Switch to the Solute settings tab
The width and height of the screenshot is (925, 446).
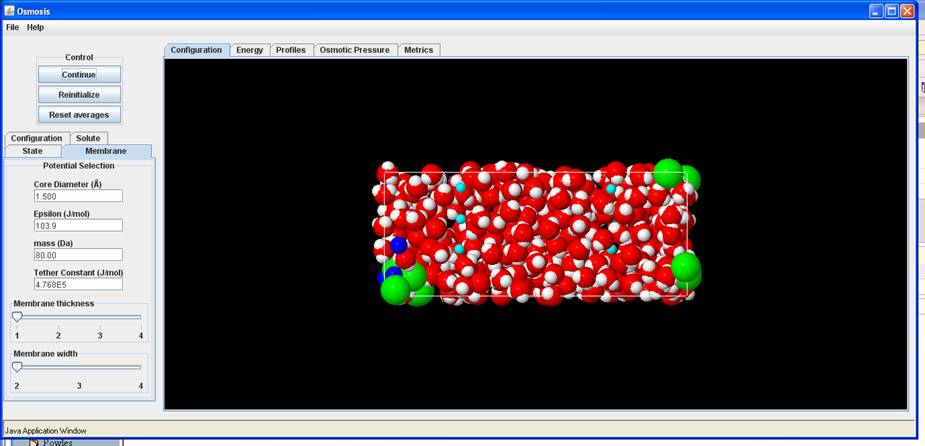tap(88, 138)
